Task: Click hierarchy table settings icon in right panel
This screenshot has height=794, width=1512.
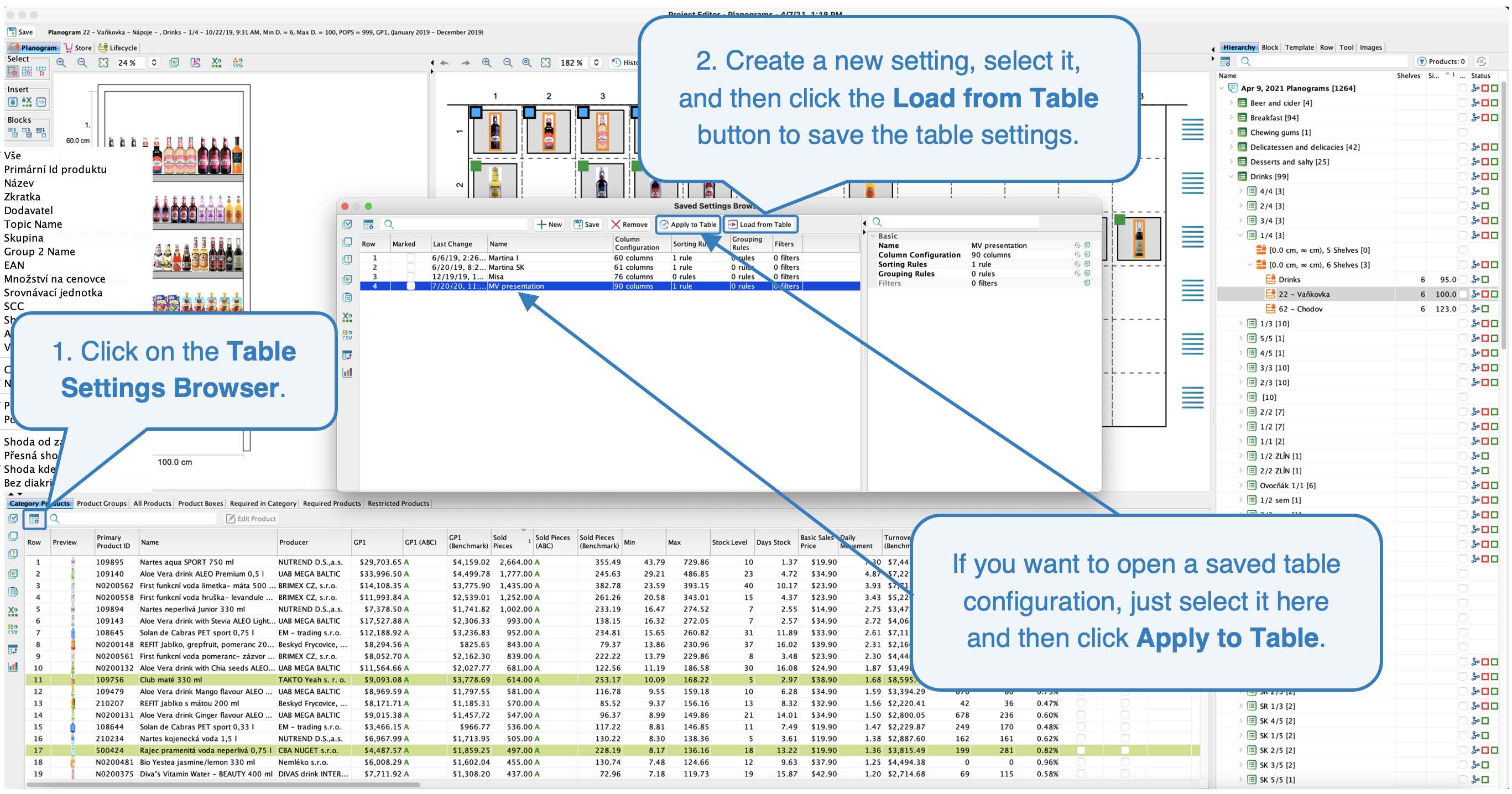Action: 1226,61
